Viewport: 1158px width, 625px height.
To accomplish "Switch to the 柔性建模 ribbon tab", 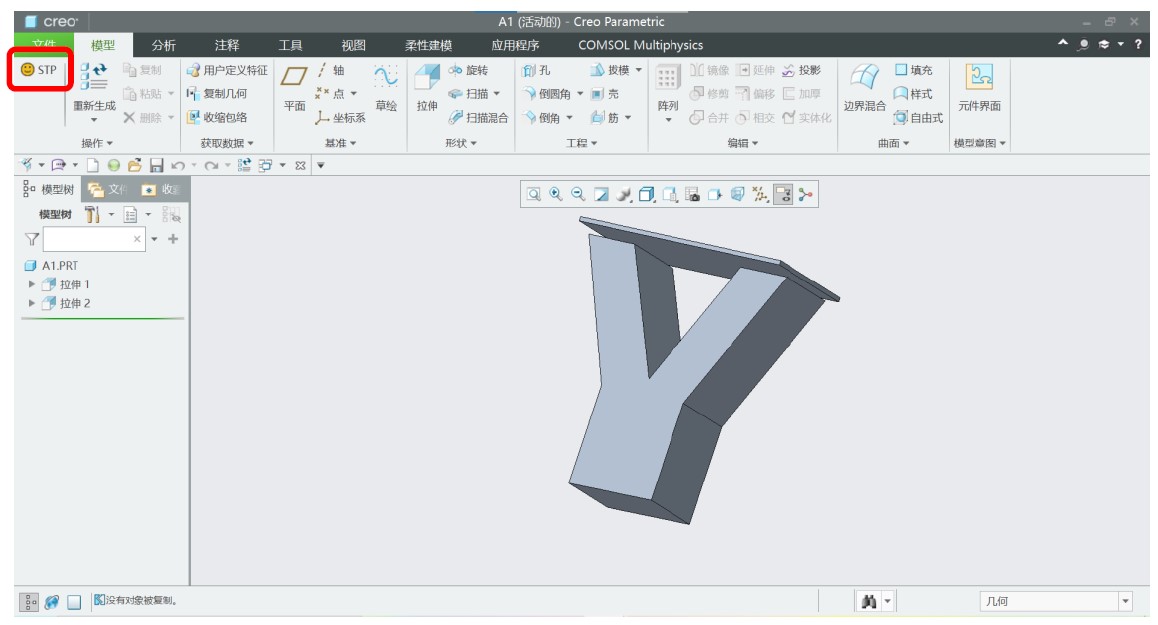I will [428, 45].
